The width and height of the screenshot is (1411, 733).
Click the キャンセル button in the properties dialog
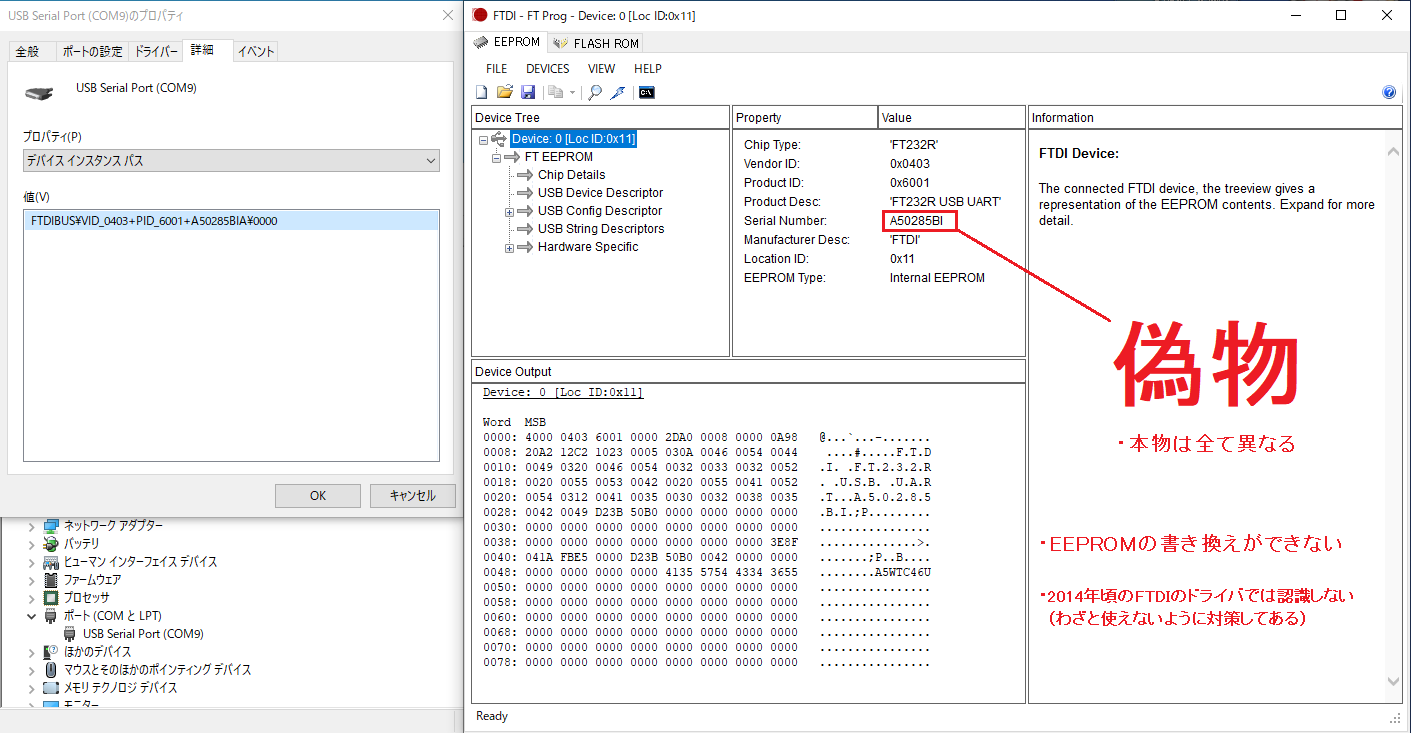(412, 495)
